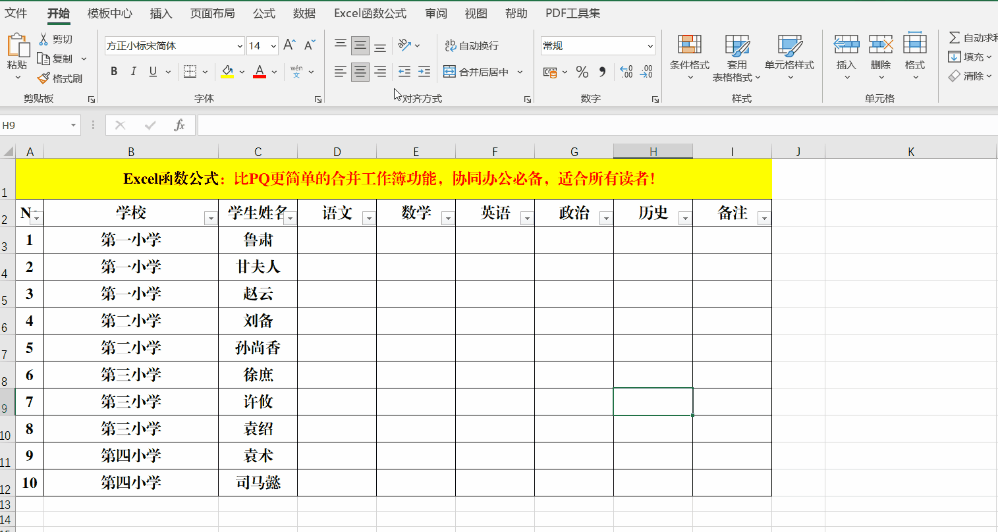Viewport: 998px width, 532px height.
Task: Click the percent style icon
Action: click(582, 72)
